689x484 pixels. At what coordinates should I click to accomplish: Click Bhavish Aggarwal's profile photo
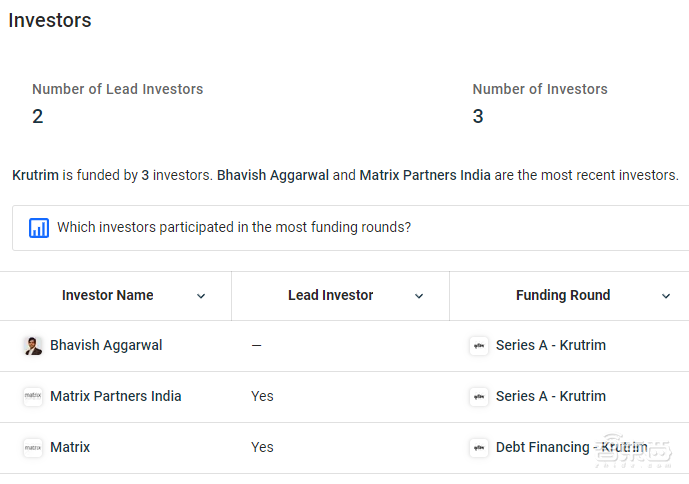click(x=33, y=346)
